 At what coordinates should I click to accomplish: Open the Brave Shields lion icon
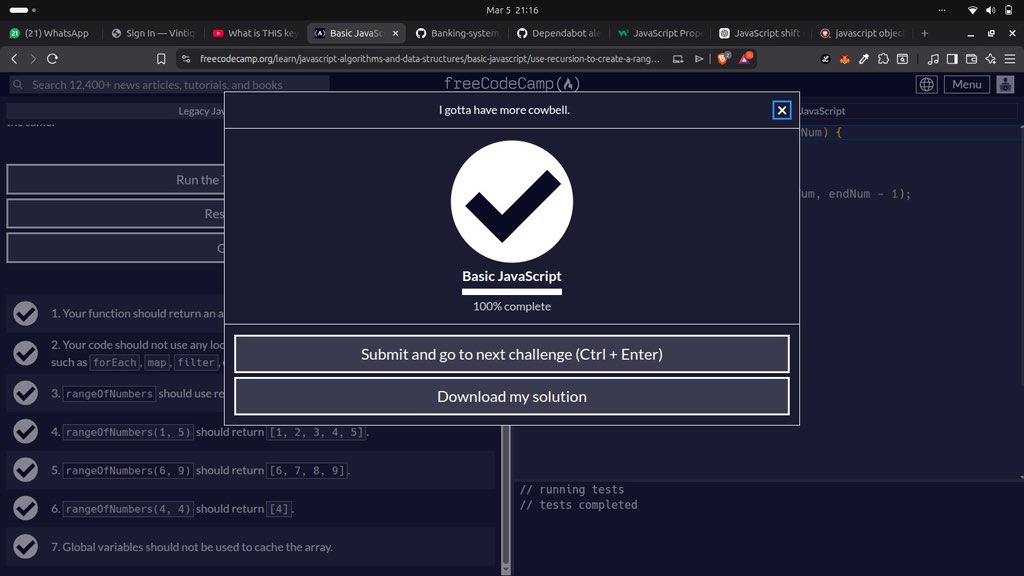pos(723,58)
